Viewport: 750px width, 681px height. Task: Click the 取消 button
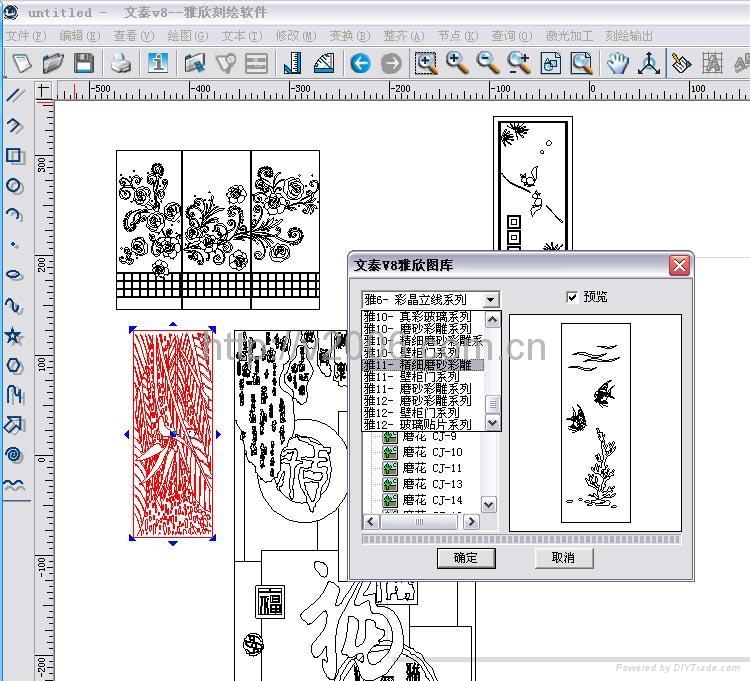click(x=564, y=558)
